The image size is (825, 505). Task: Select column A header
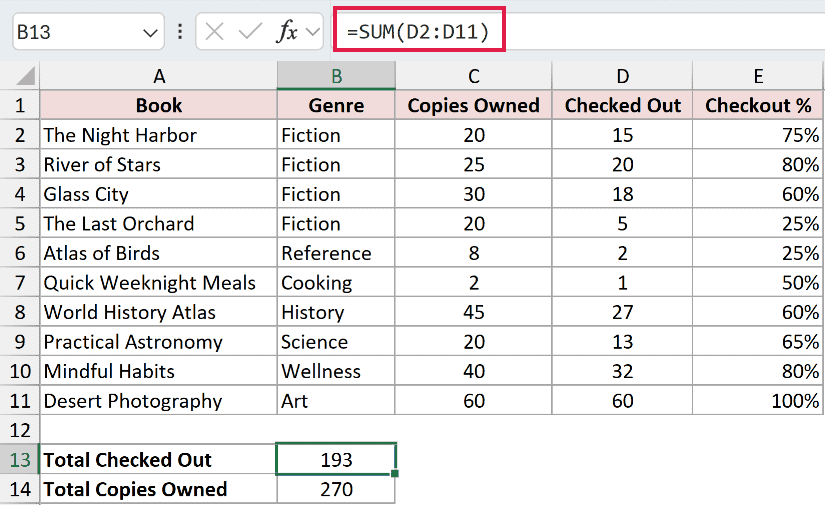click(x=158, y=76)
